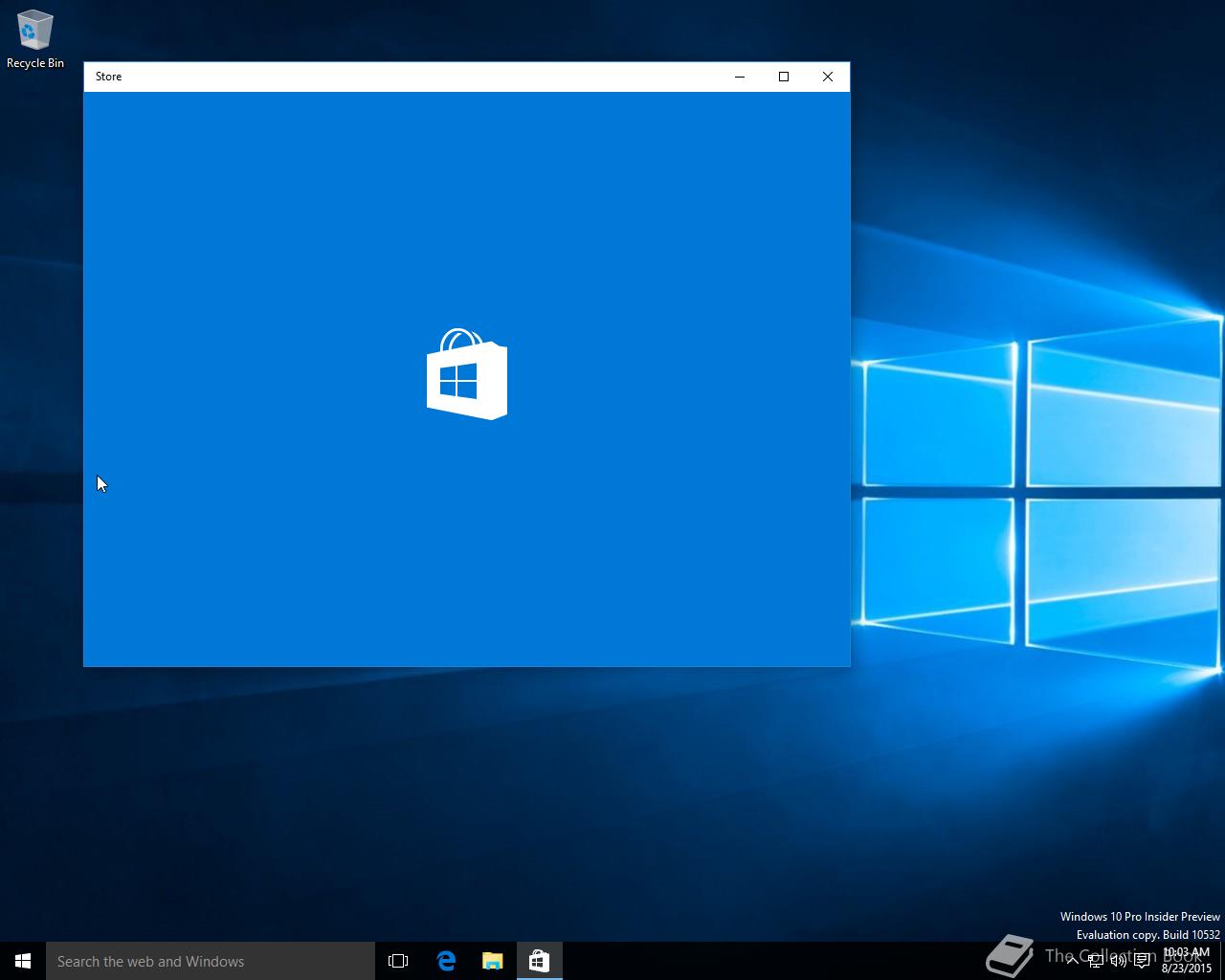Image resolution: width=1225 pixels, height=980 pixels.
Task: Open the Start menu
Action: pos(23,961)
